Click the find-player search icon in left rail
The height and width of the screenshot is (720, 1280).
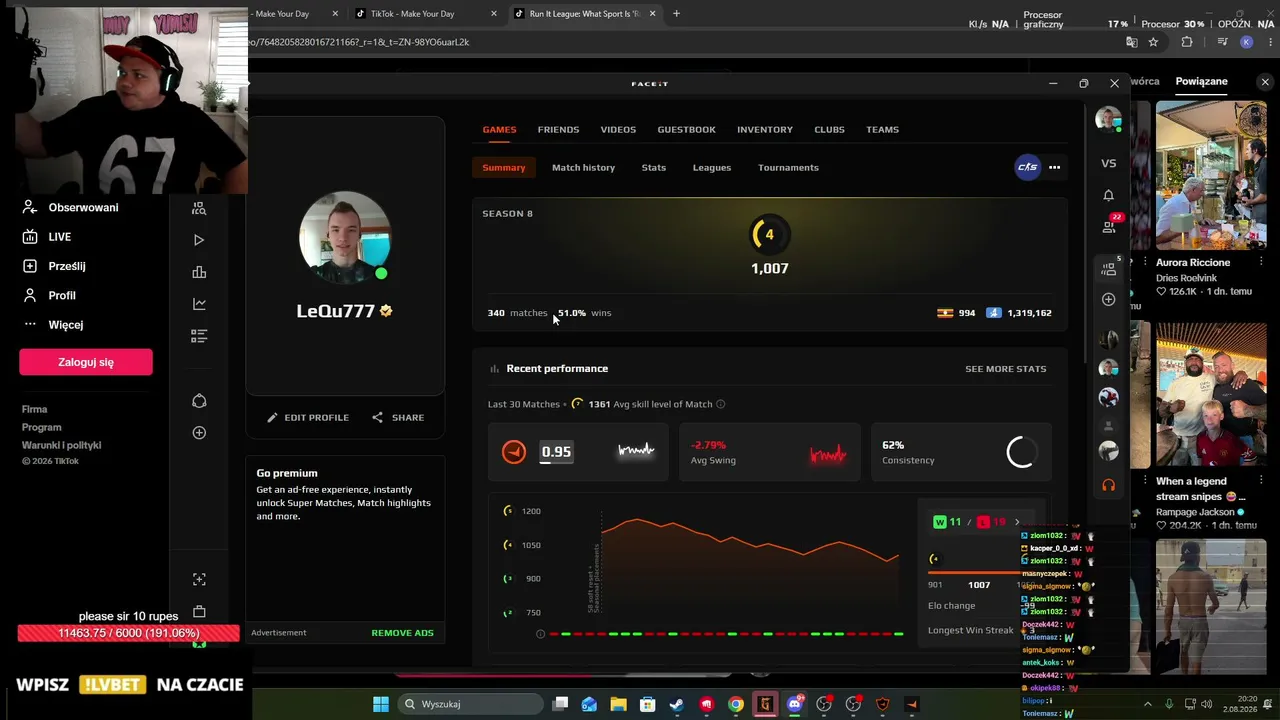(x=199, y=208)
